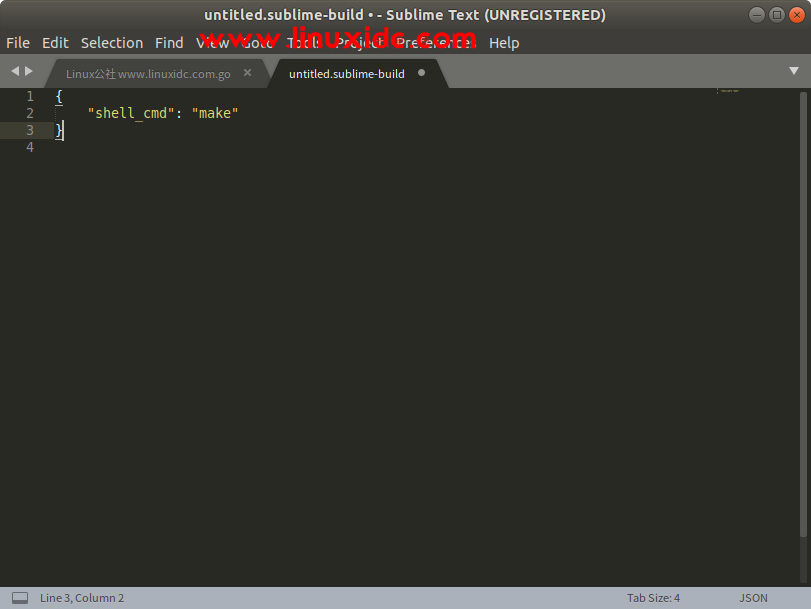Open the Find menu

click(169, 43)
